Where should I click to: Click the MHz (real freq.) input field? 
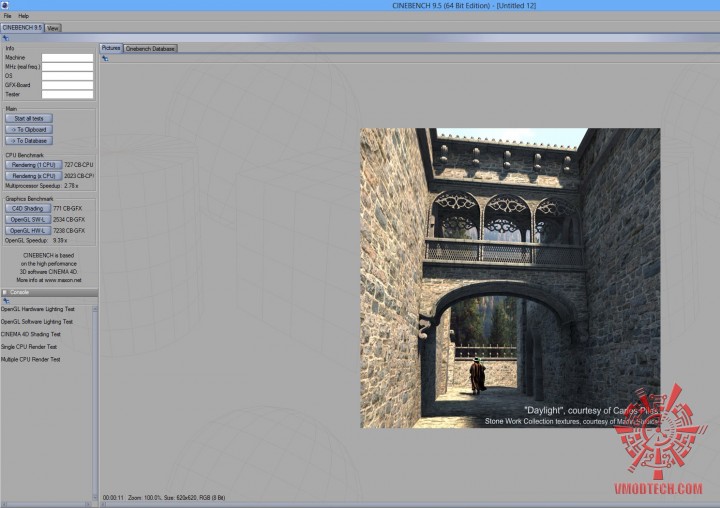(x=68, y=67)
